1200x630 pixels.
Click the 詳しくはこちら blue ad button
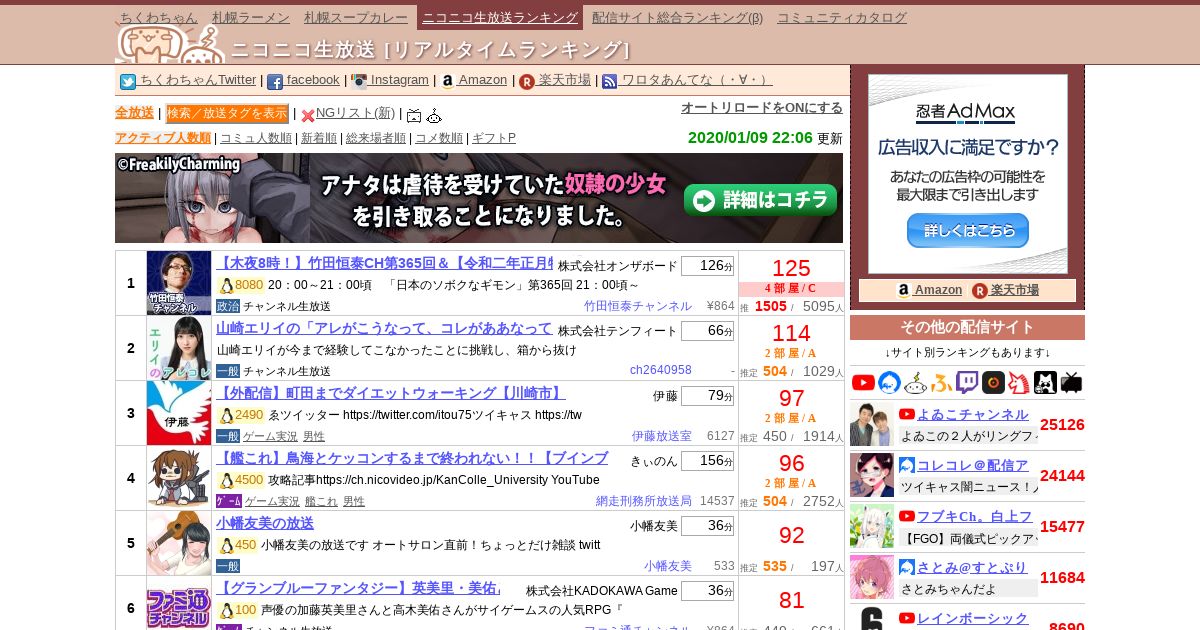pyautogui.click(x=967, y=230)
